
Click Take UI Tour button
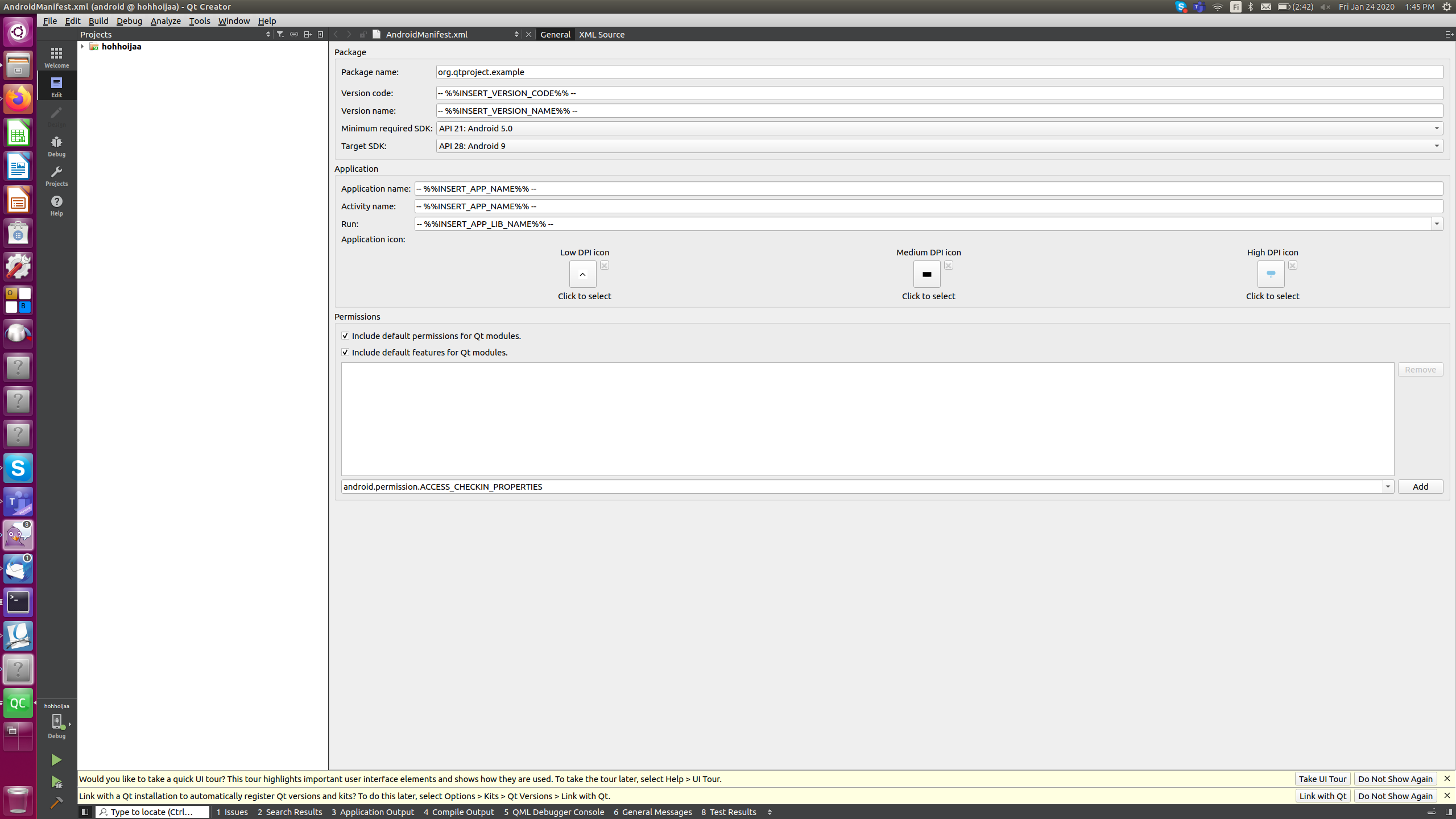1322,779
